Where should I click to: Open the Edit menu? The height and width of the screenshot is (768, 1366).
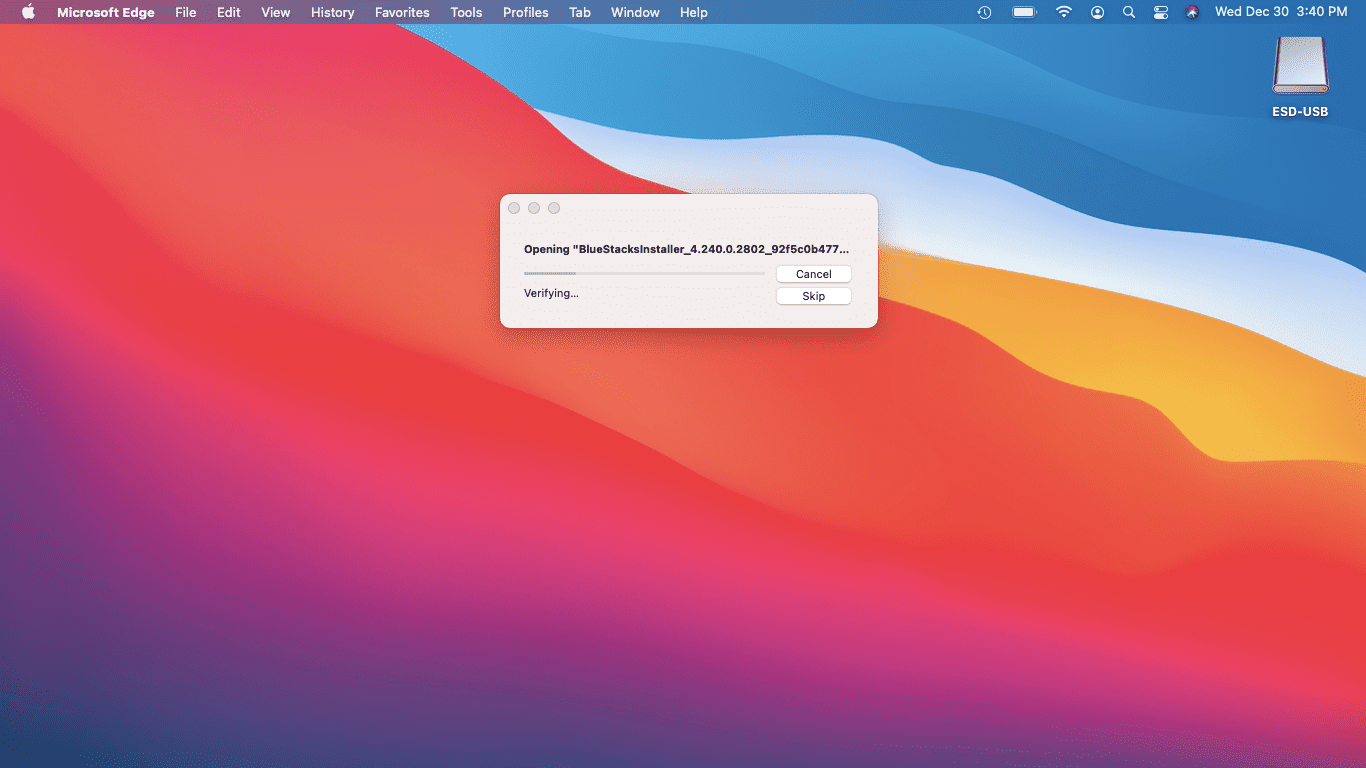tap(229, 12)
